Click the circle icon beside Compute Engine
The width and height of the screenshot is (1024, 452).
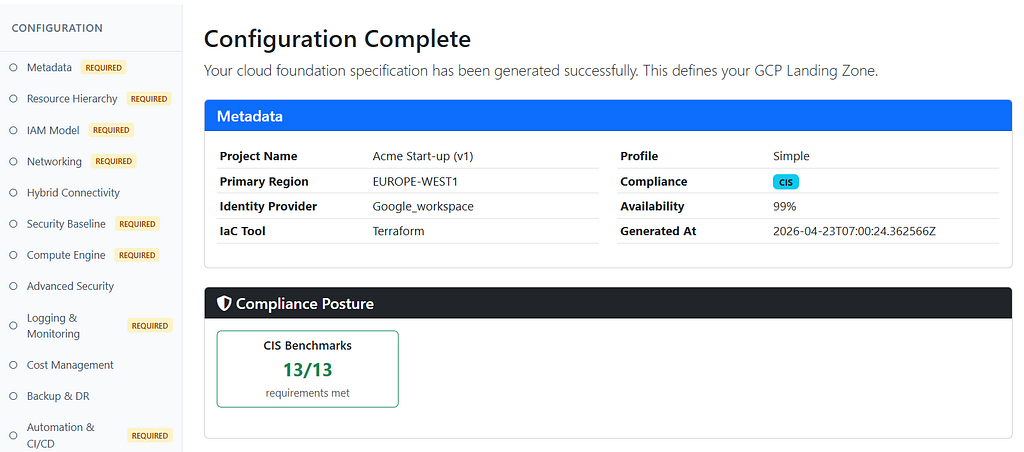tap(13, 255)
